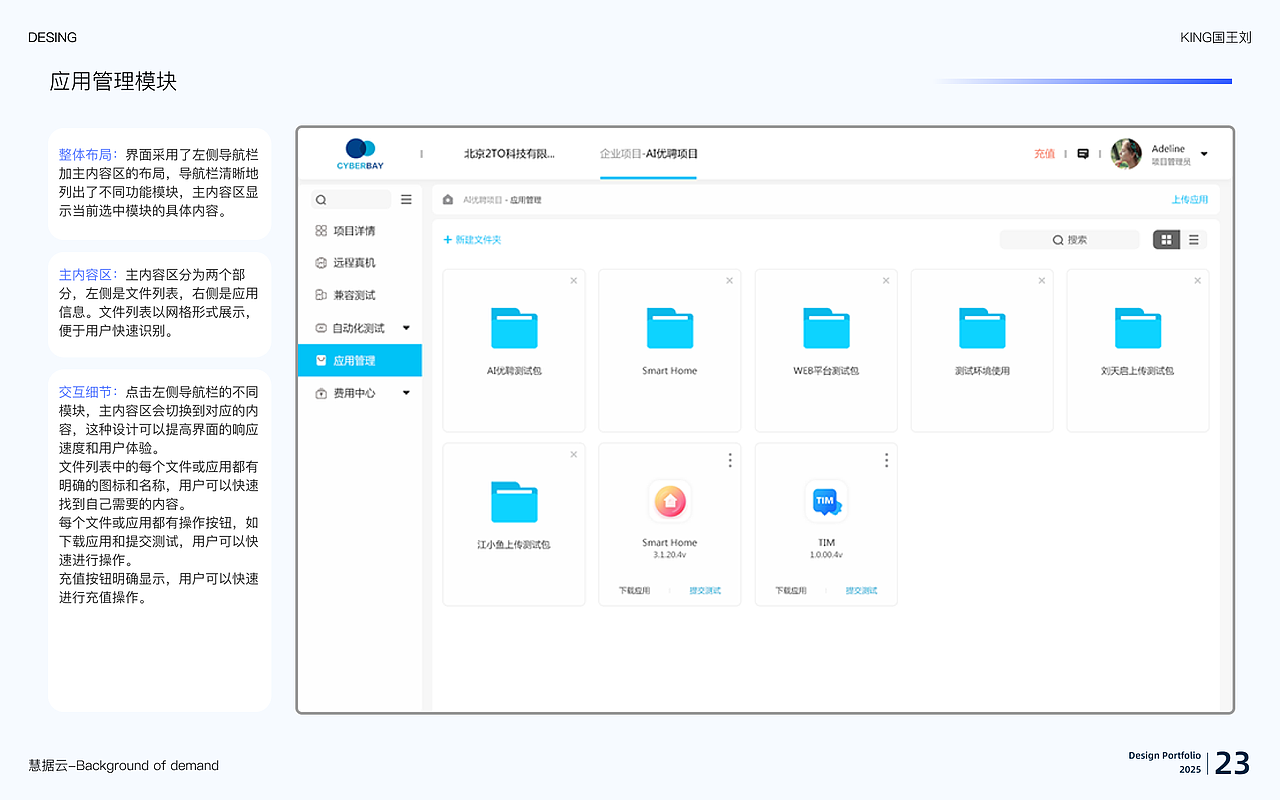Click the sidebar search field
1280x800 pixels.
[x=351, y=199]
